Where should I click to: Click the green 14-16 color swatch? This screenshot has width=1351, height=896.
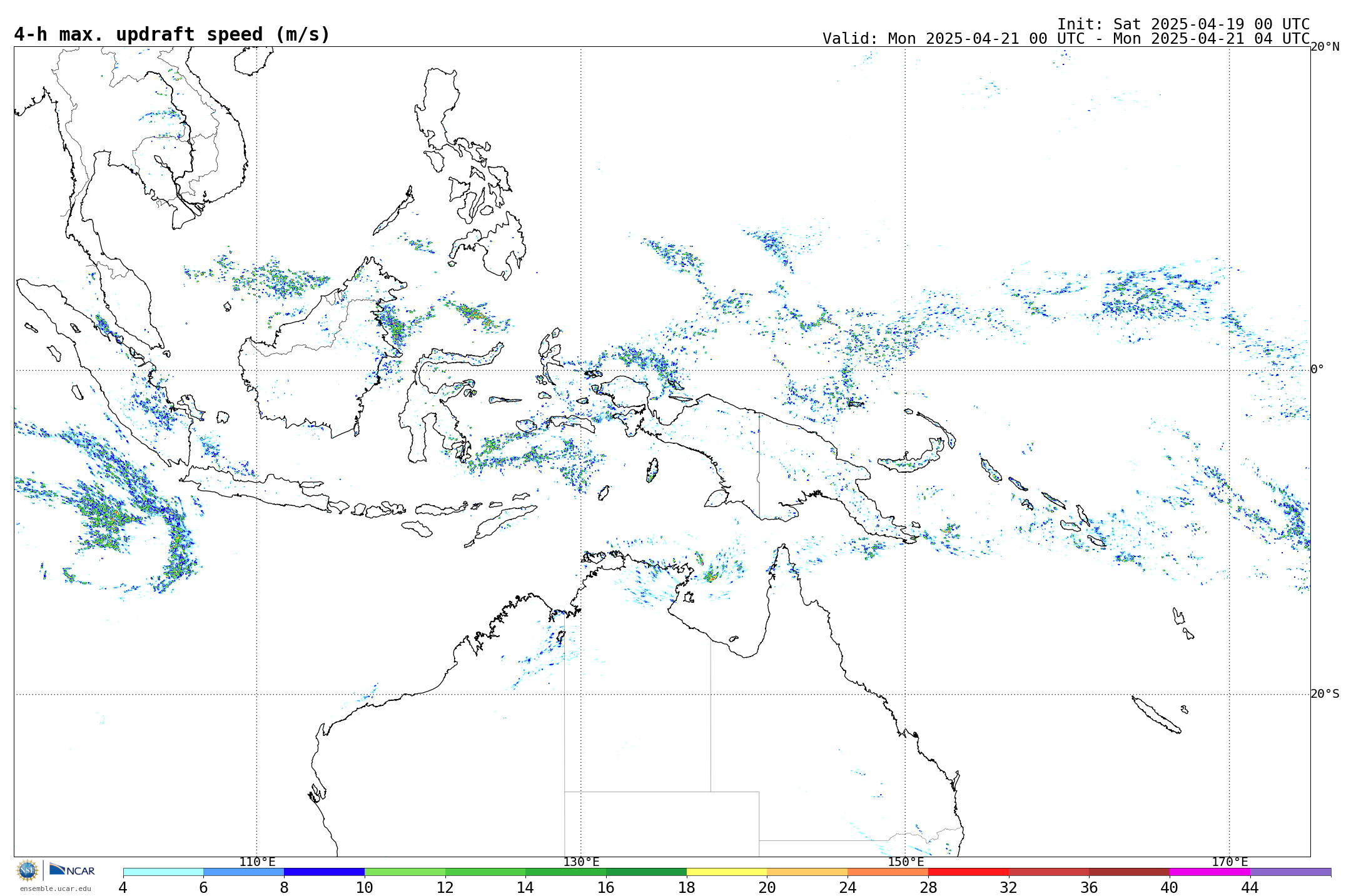[x=566, y=872]
